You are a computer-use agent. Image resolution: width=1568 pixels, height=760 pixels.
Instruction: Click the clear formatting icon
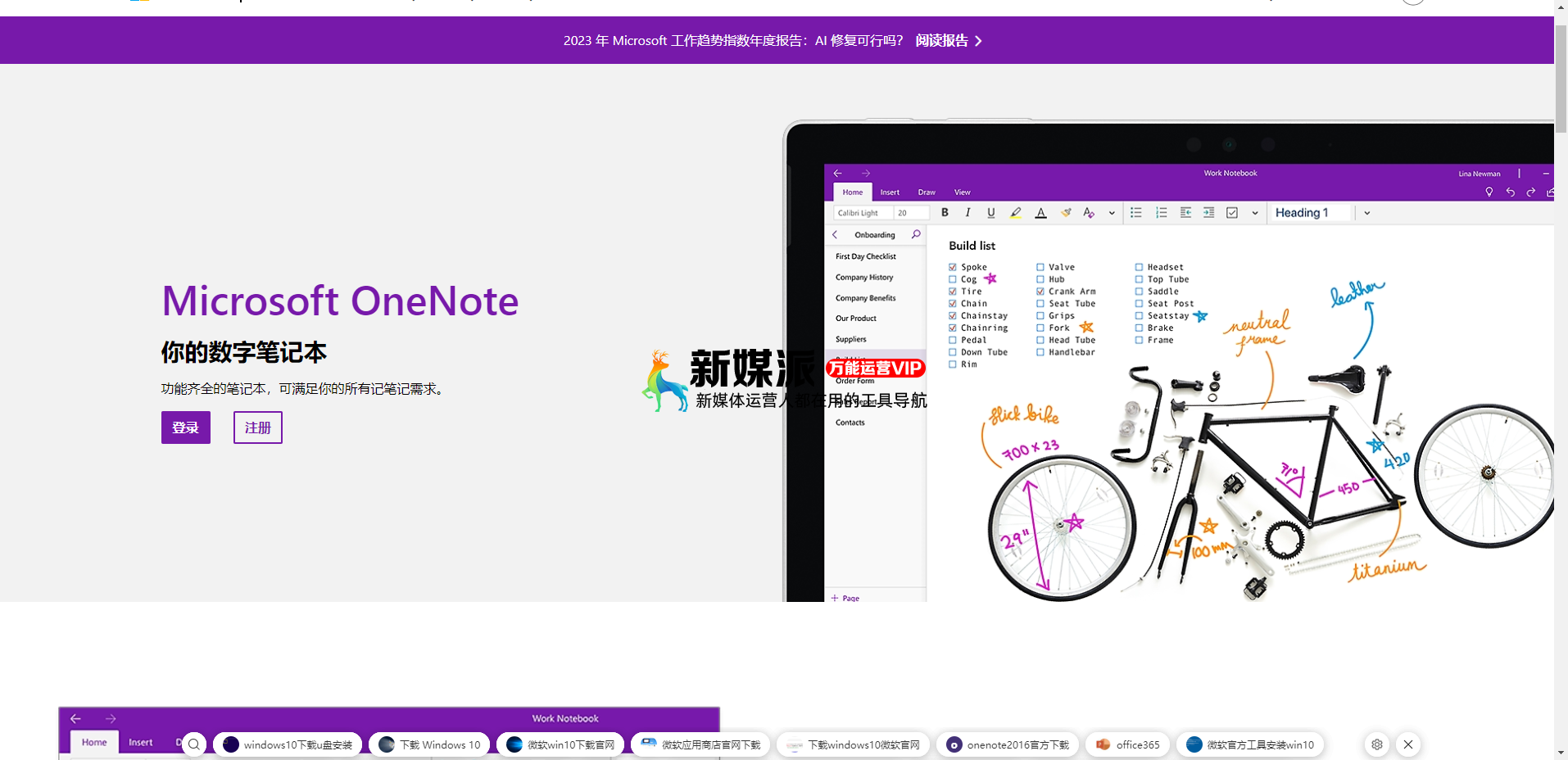pyautogui.click(x=1089, y=212)
